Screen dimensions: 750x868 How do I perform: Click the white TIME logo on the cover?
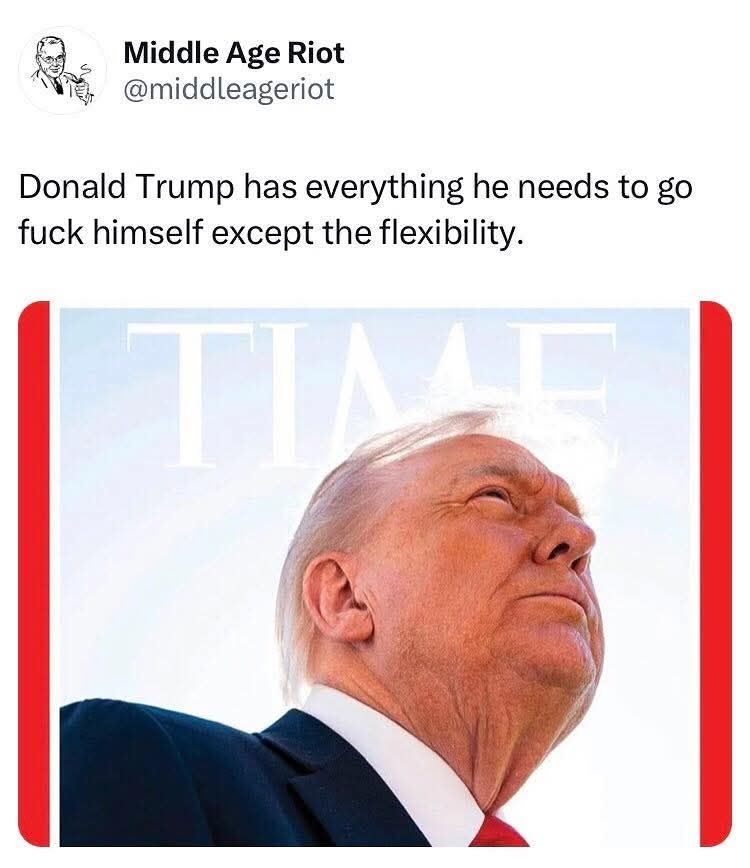(371, 394)
